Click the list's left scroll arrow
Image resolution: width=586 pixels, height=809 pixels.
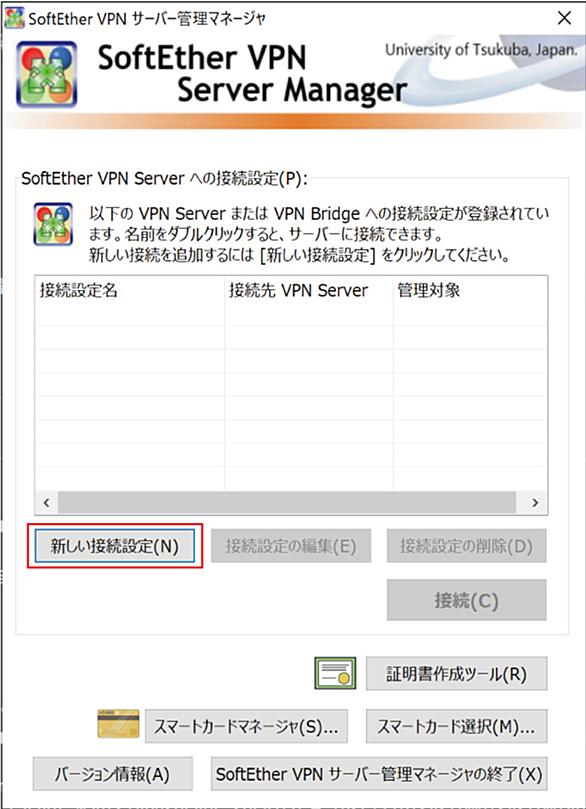(x=46, y=502)
